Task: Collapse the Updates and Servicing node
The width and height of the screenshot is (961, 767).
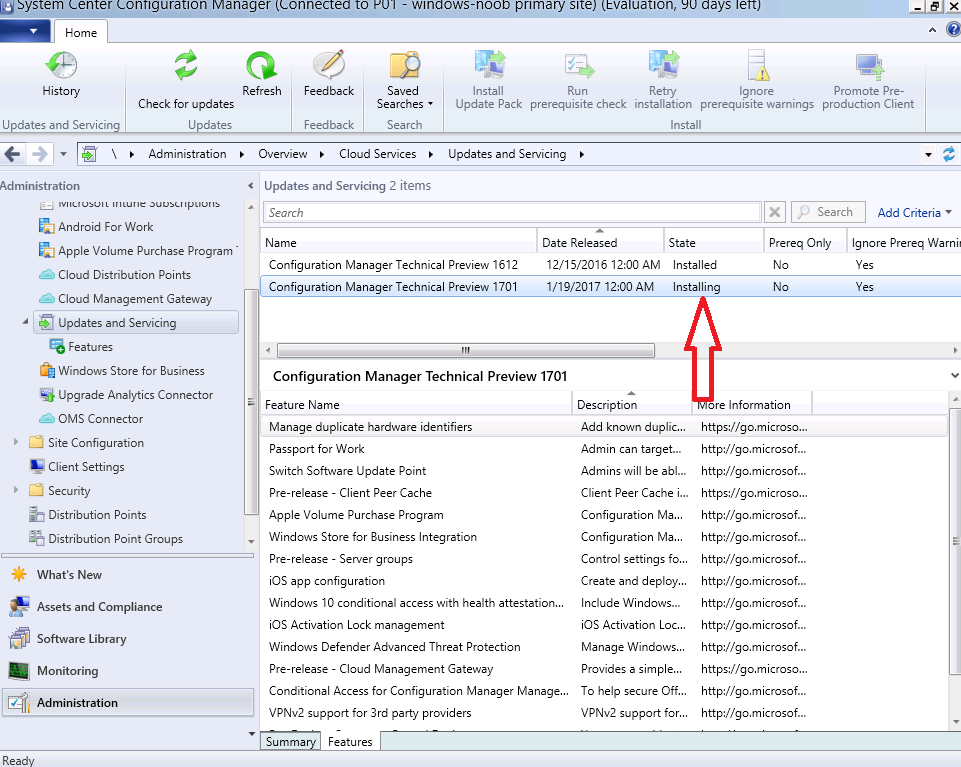Action: [25, 321]
